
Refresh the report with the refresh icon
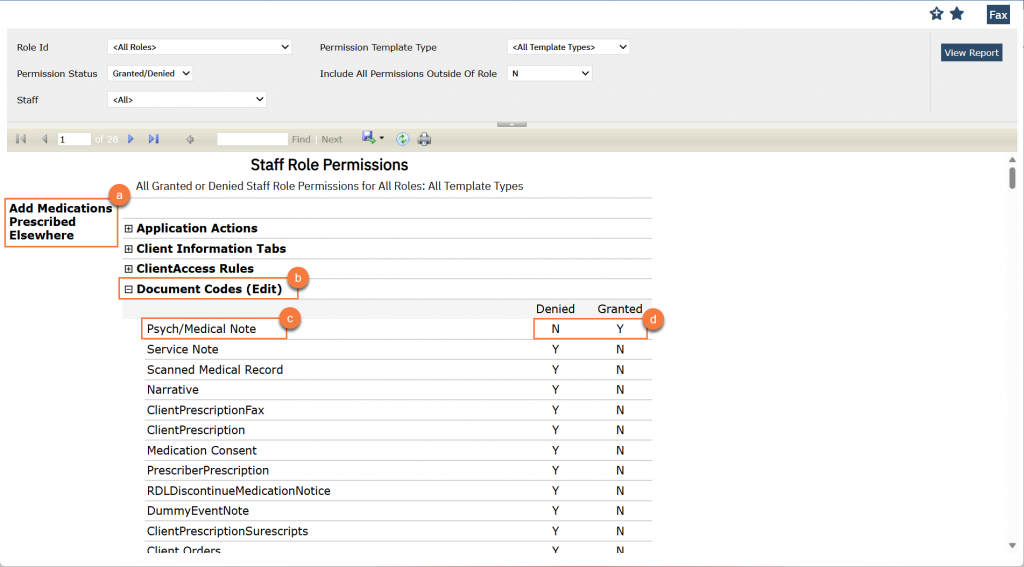point(402,139)
